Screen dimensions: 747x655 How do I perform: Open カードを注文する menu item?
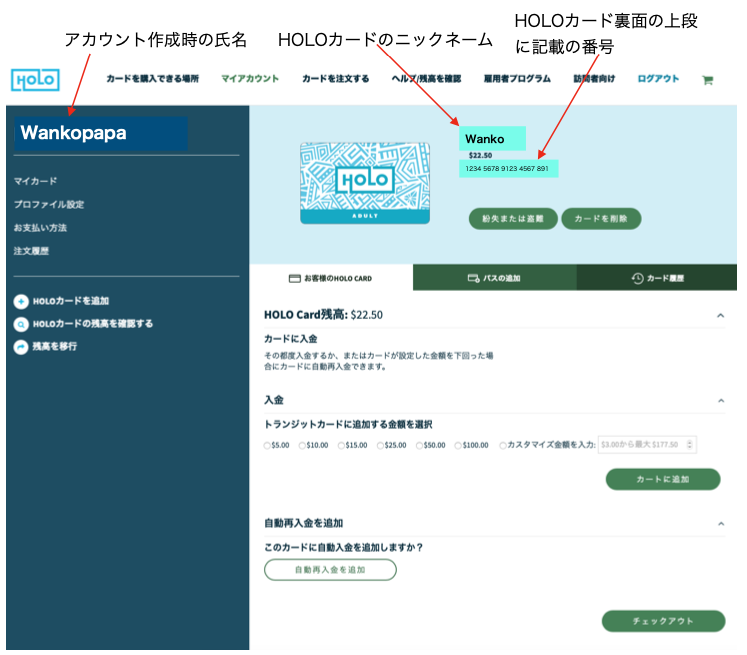coord(335,79)
